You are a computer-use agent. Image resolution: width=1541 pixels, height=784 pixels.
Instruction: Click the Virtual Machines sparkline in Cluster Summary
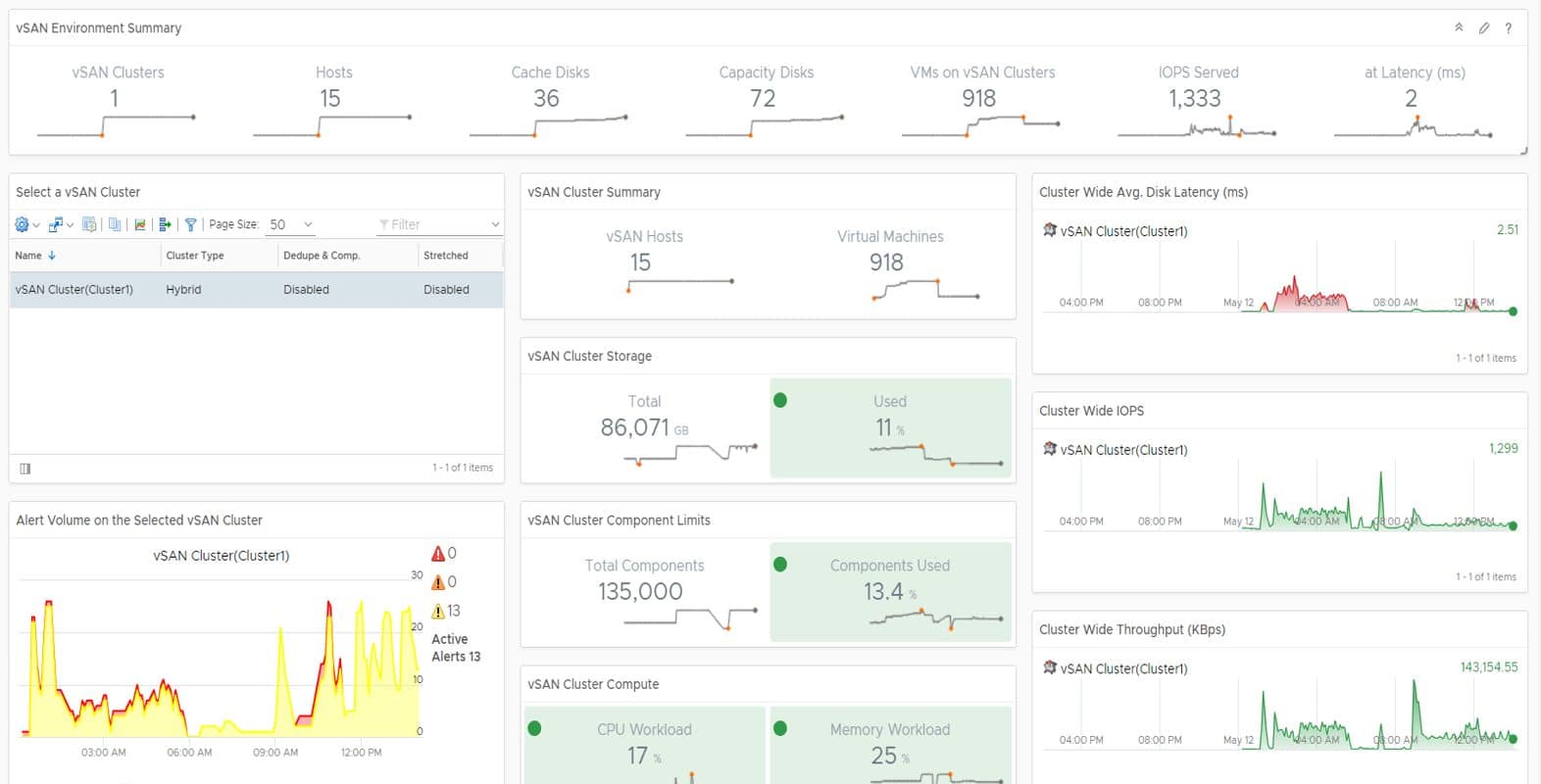(x=925, y=289)
